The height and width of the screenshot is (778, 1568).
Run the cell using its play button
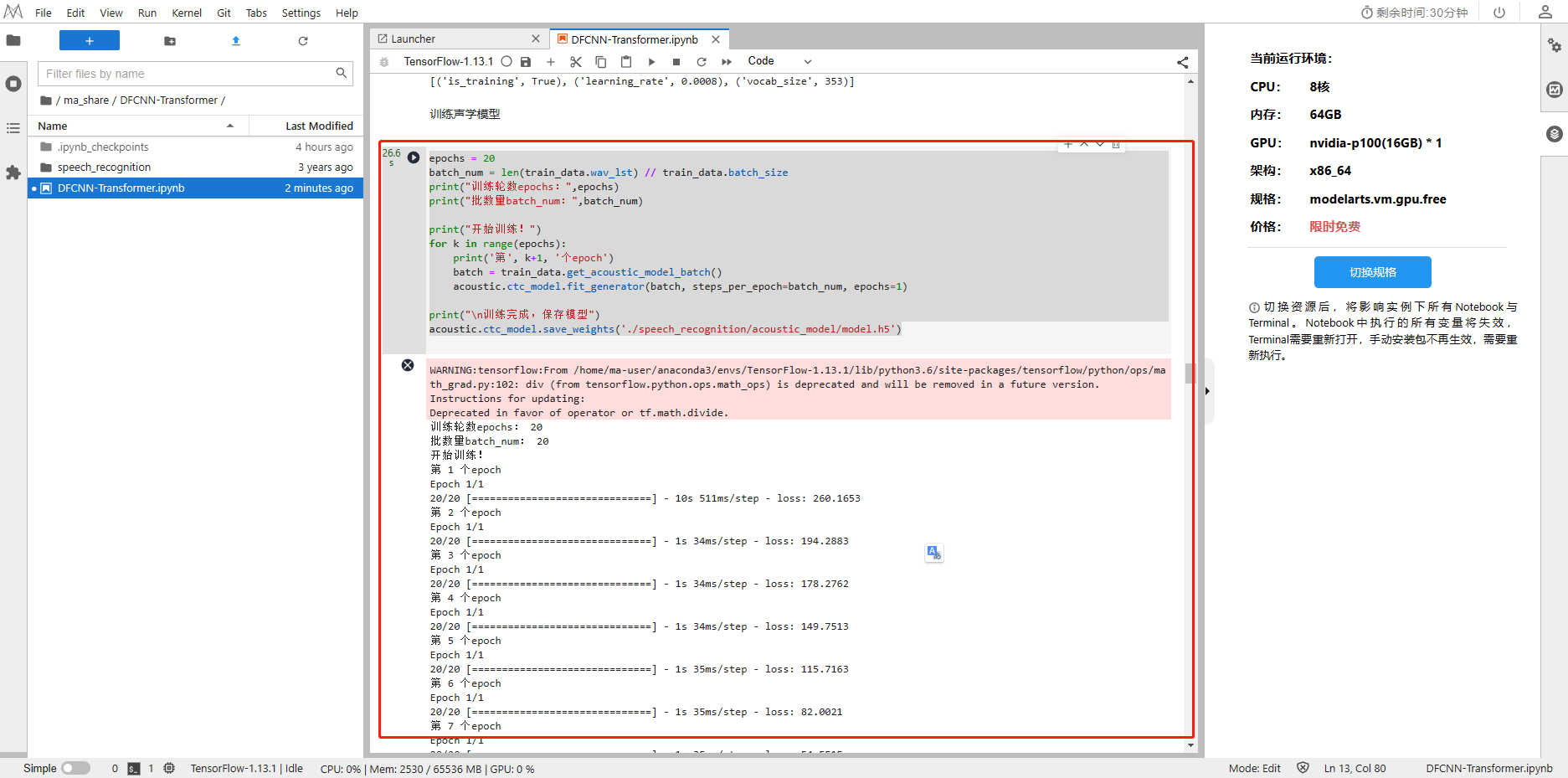[414, 157]
